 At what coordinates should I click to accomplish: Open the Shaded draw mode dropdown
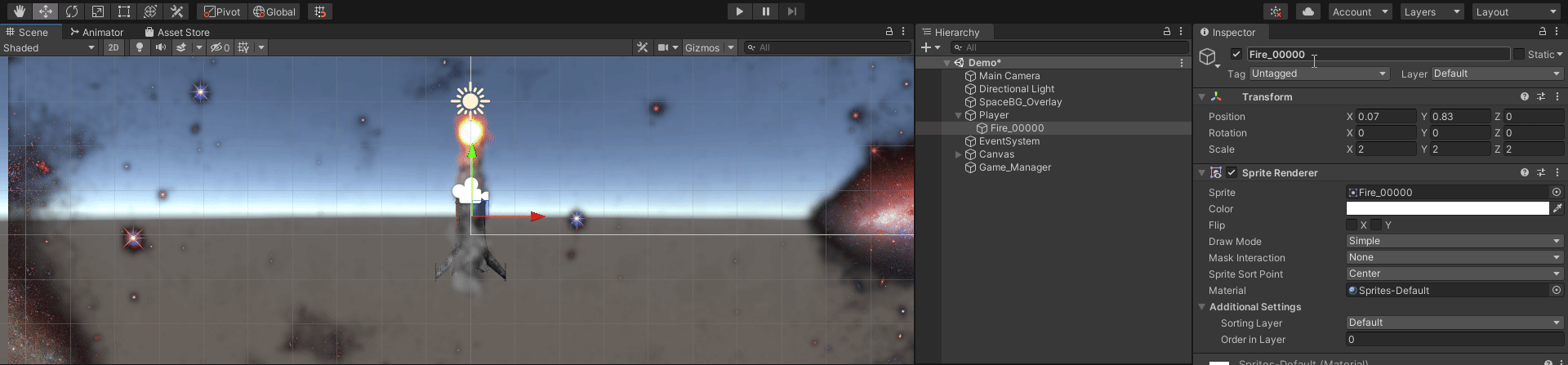pos(49,47)
